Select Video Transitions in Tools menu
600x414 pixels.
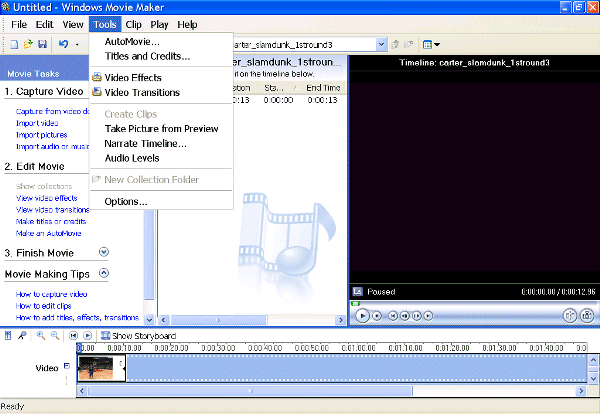click(161, 93)
